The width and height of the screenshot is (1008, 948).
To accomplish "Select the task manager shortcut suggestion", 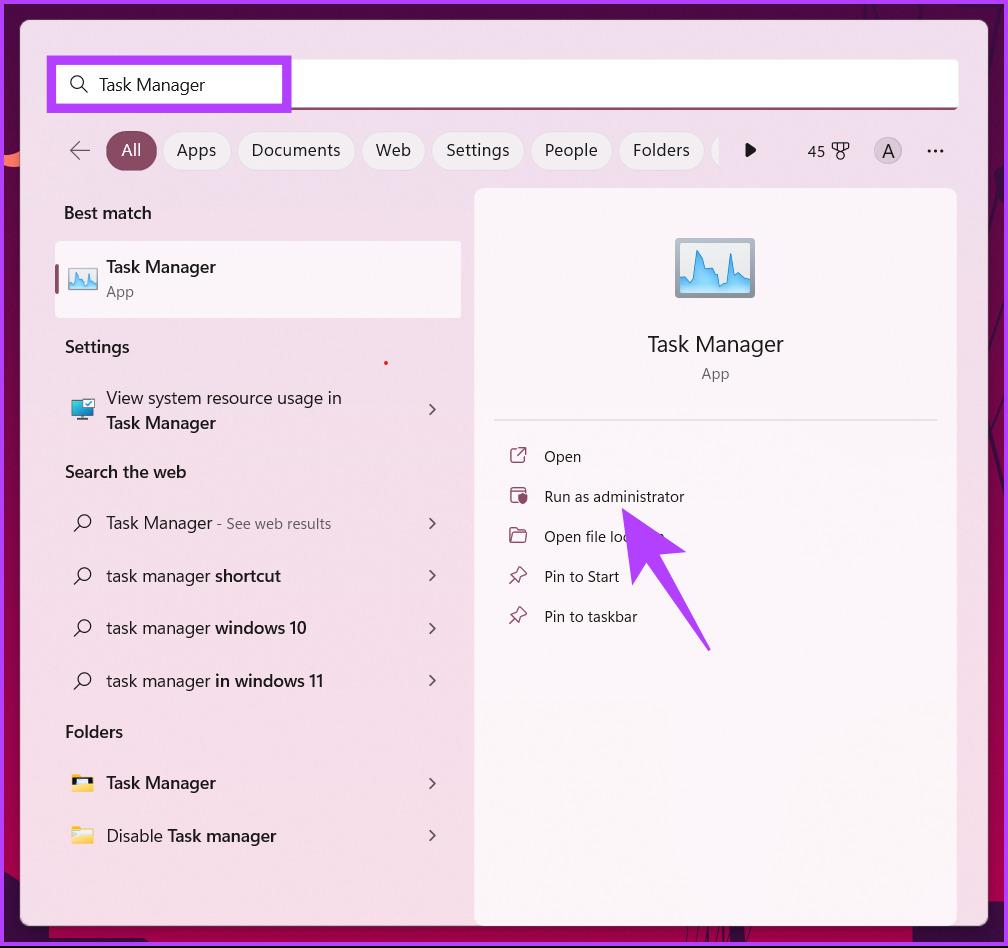I will pyautogui.click(x=258, y=576).
